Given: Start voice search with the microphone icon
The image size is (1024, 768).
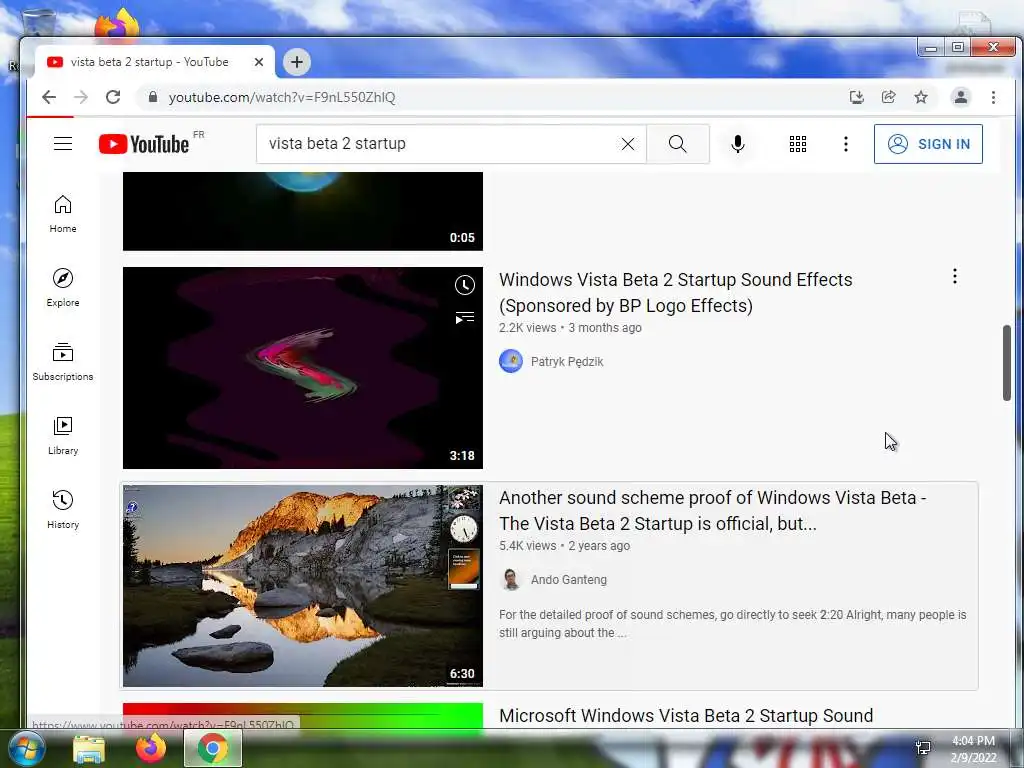Looking at the screenshot, I should click(x=738, y=144).
